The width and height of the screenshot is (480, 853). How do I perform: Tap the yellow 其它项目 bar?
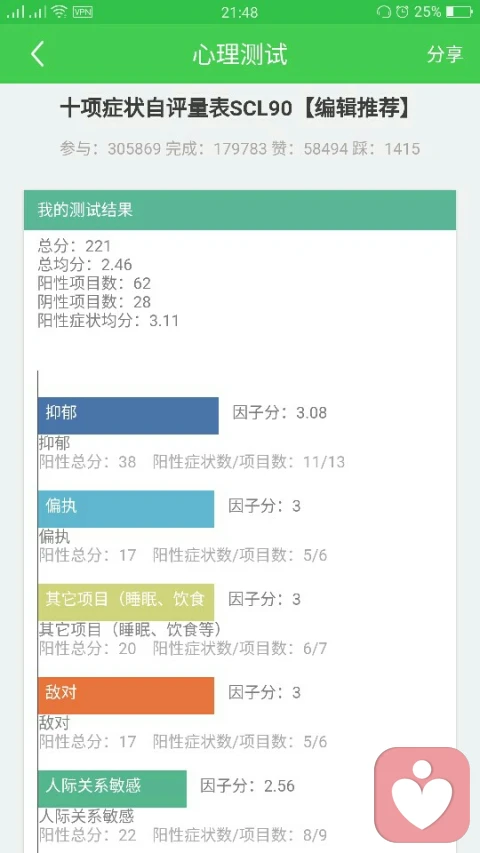tap(126, 602)
